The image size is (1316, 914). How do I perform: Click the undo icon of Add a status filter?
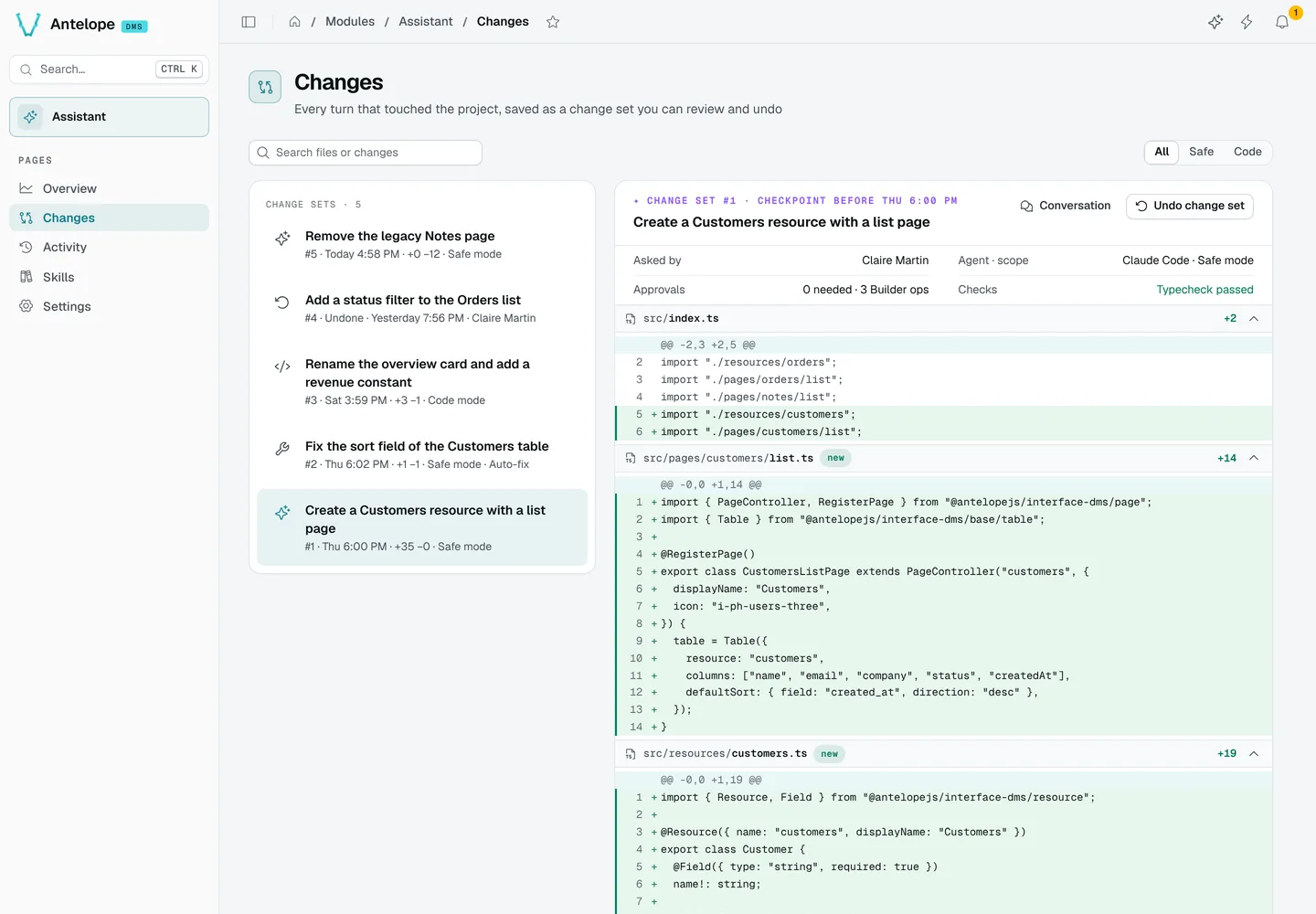(x=282, y=303)
